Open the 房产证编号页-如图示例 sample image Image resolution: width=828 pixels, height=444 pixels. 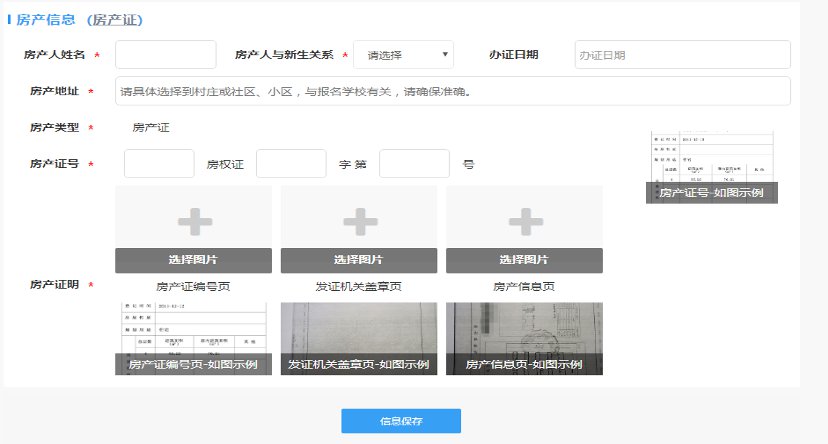point(194,339)
